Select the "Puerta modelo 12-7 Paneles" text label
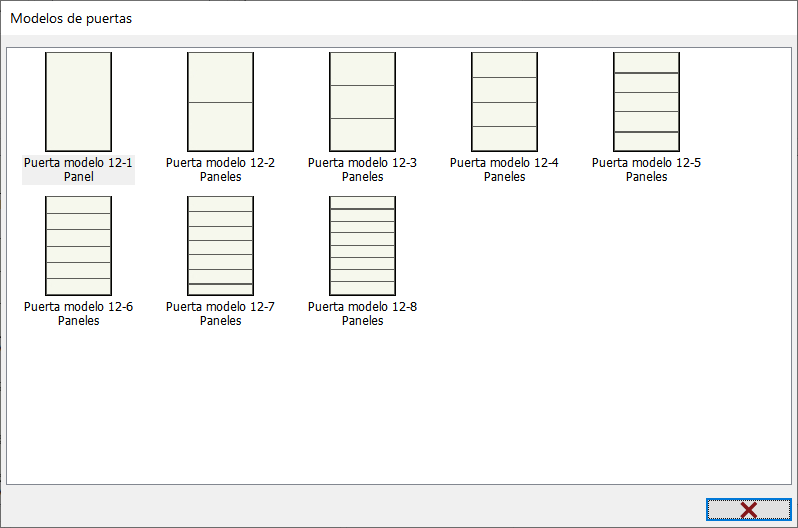This screenshot has height=528, width=798. 220,314
